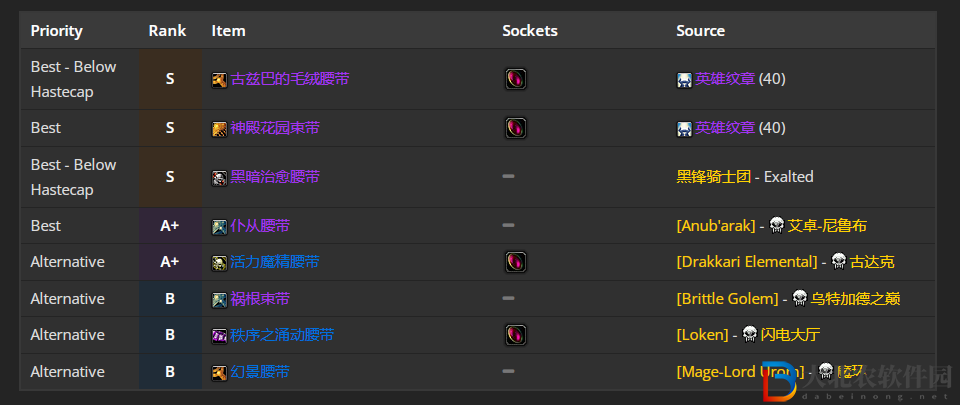Viewport: 960px width, 405px height.
Task: Click the Sockets column header
Action: pos(530,31)
